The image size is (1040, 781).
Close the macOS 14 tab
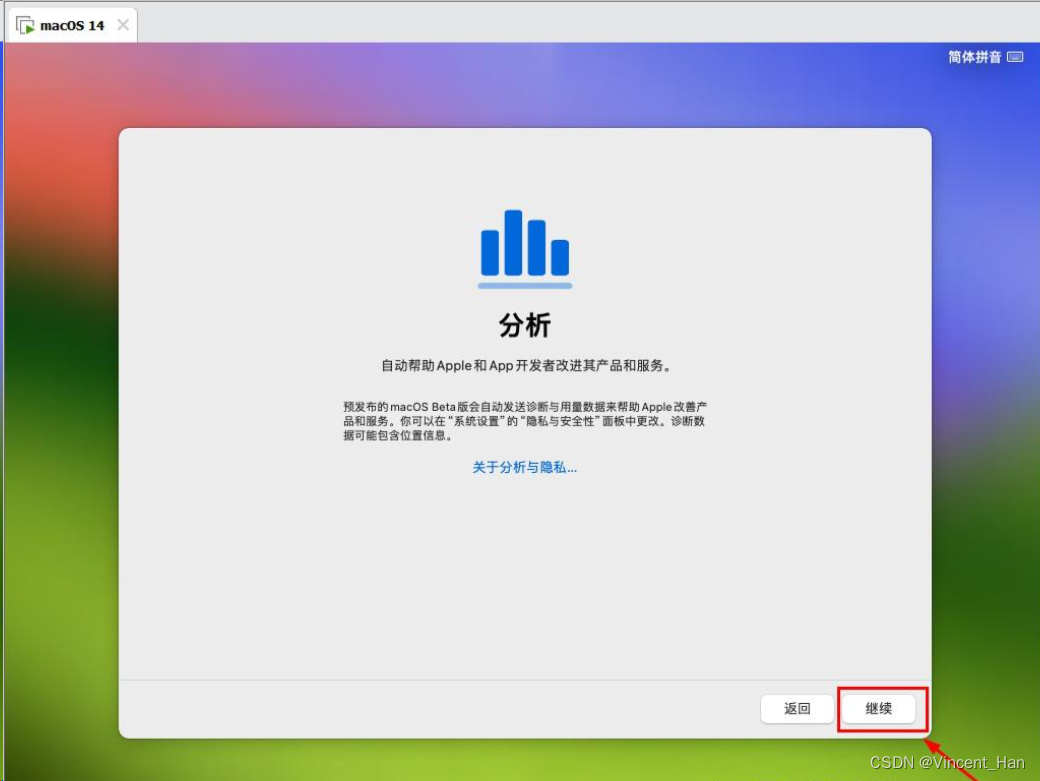tap(123, 25)
